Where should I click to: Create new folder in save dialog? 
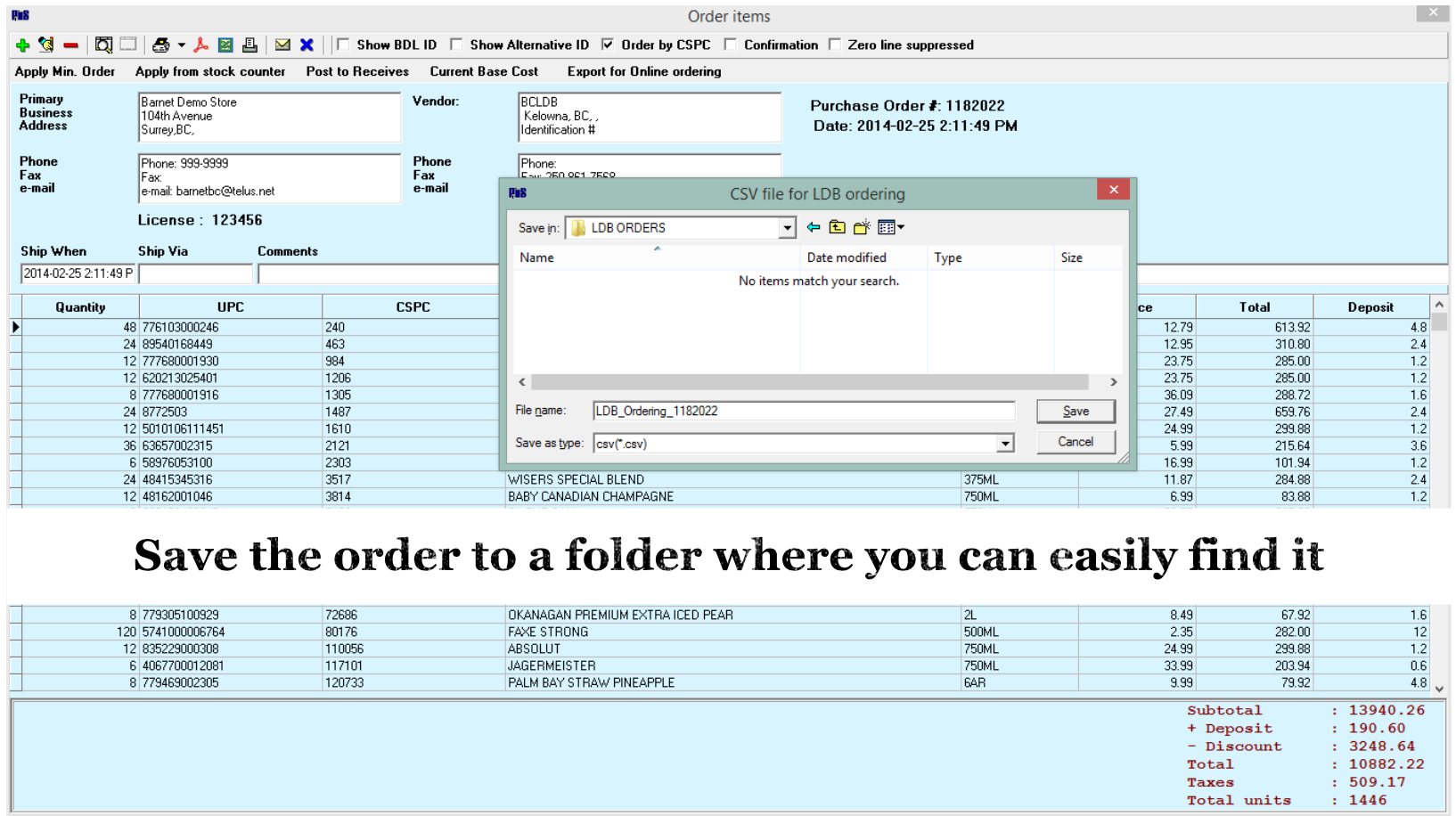point(861,228)
